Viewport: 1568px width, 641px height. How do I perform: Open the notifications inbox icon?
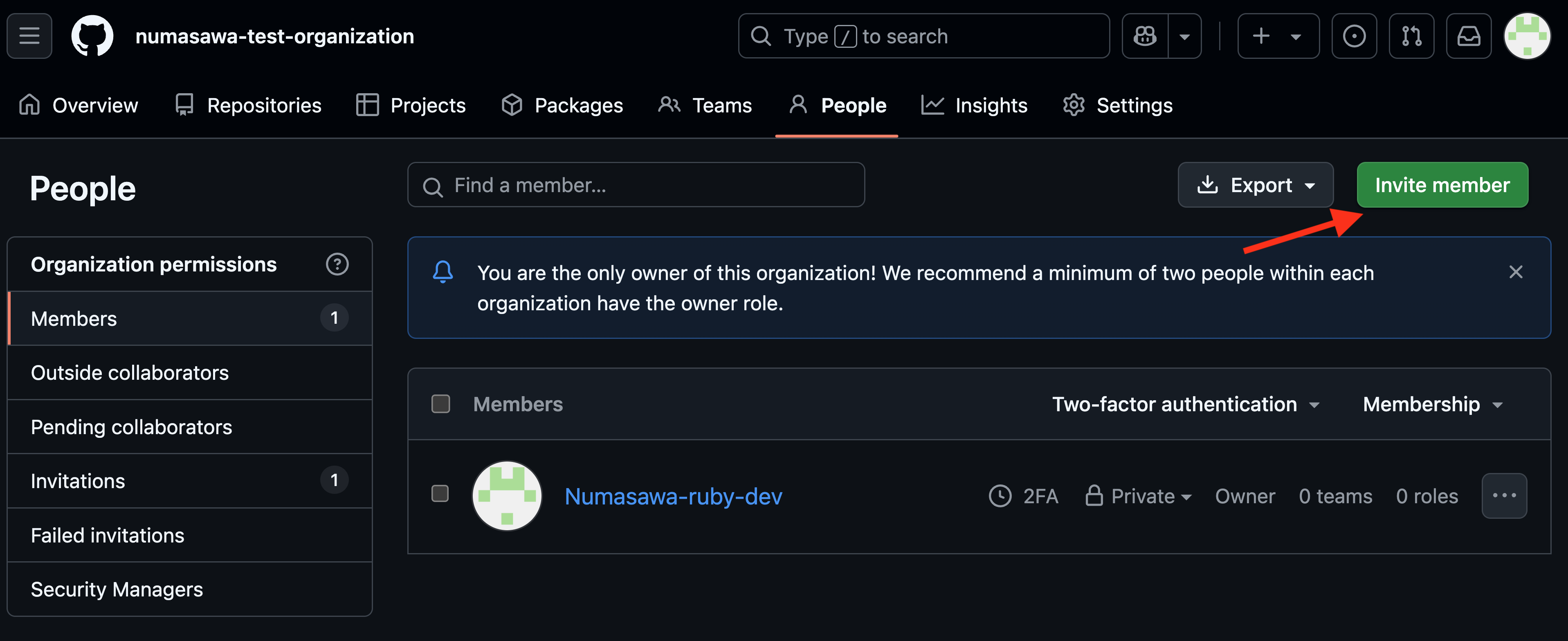[1468, 36]
